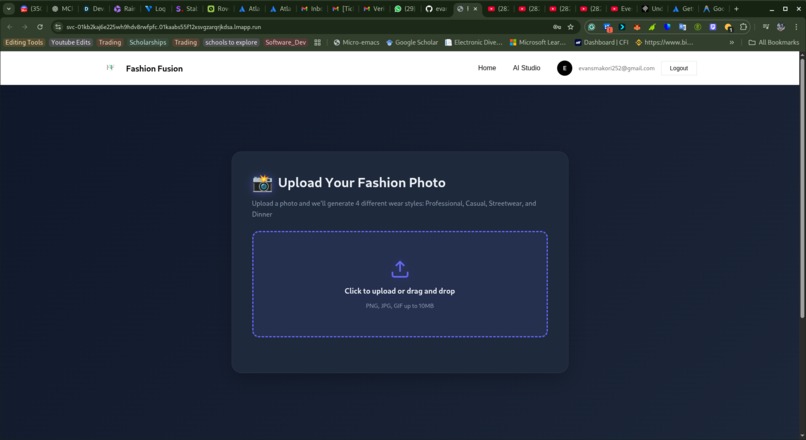Open the schools to explore bookmark folder
806x440 pixels.
pos(231,42)
